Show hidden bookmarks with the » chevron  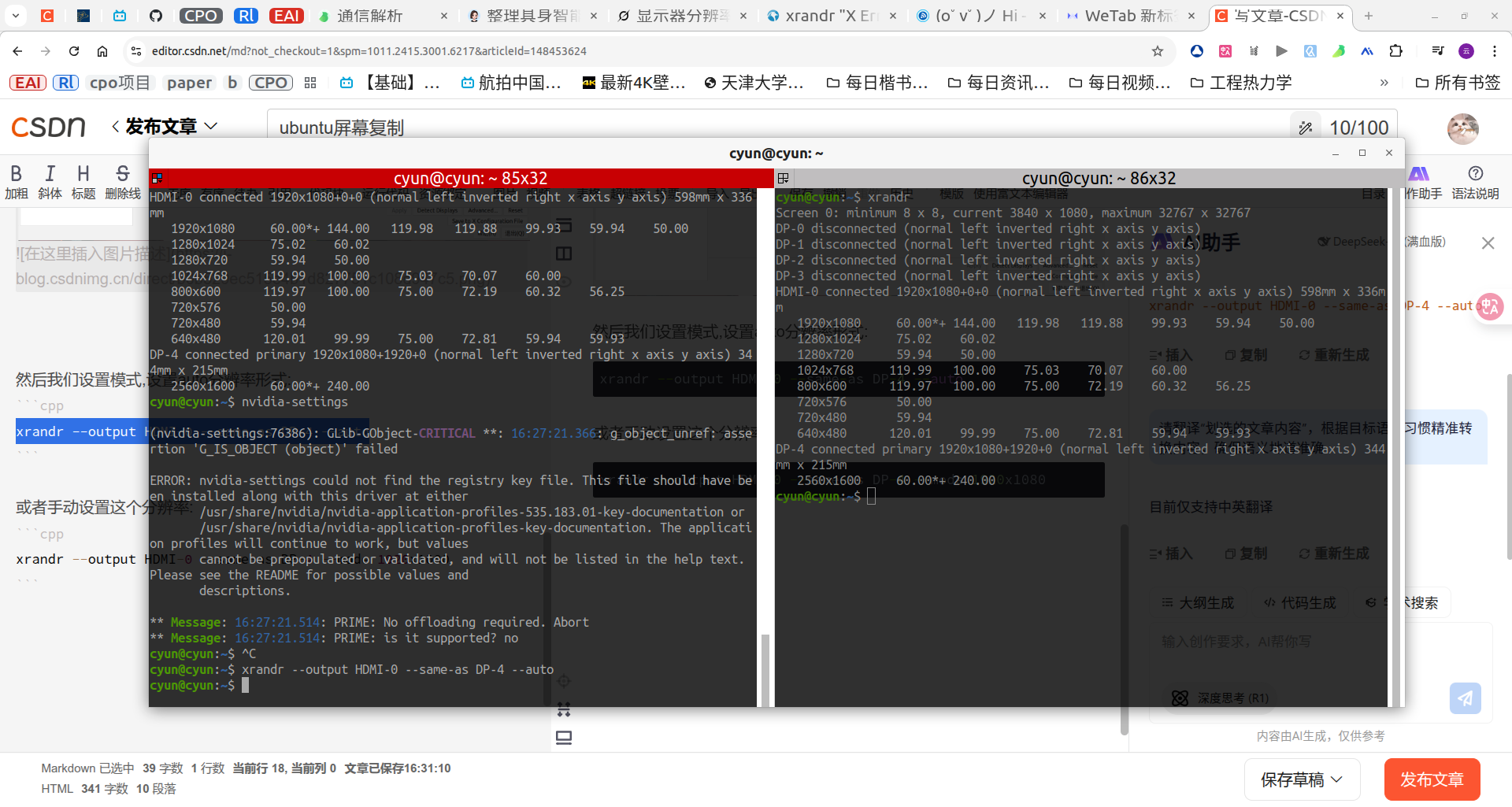pos(1384,83)
